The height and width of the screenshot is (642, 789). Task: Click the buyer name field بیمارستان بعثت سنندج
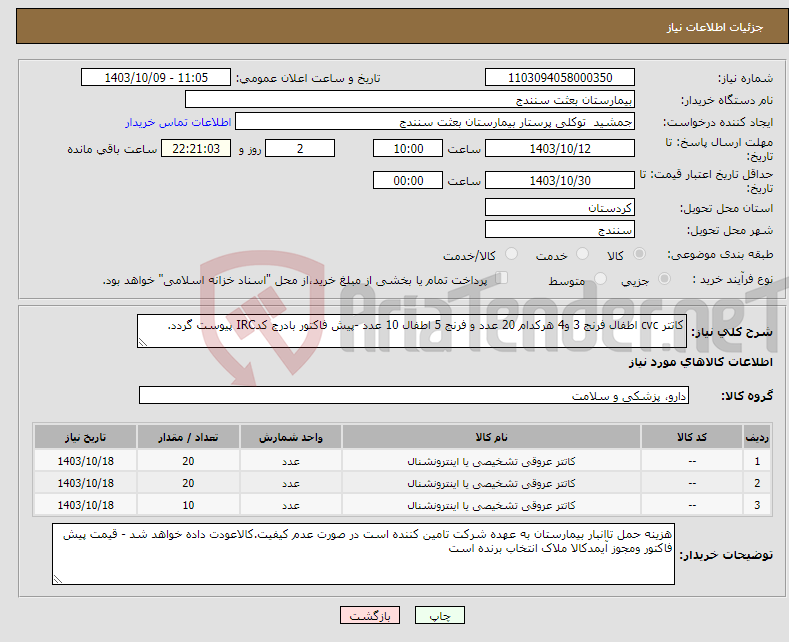pos(410,100)
